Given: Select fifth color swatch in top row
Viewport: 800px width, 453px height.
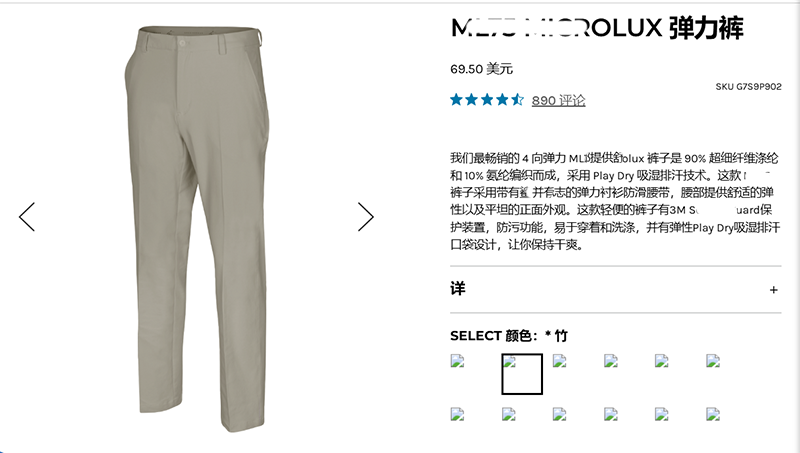Looking at the screenshot, I should click(662, 361).
